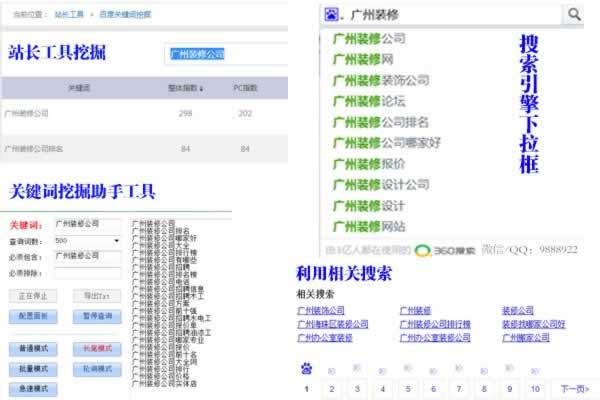Go to results page 7
The image size is (600, 400).
(x=459, y=389)
